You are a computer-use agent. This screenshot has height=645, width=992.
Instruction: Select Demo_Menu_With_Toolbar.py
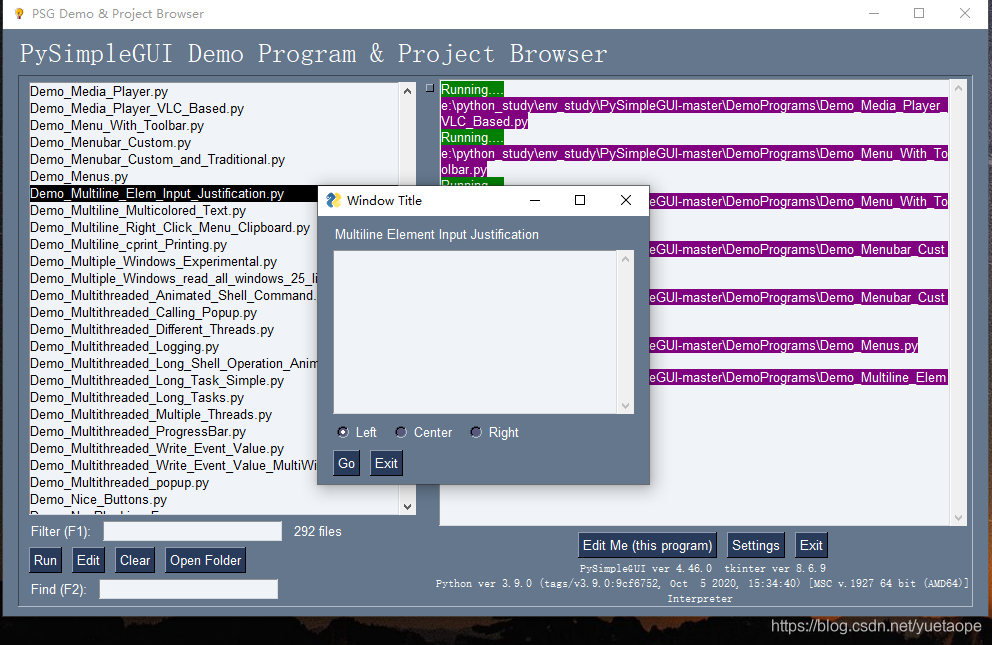(x=214, y=126)
